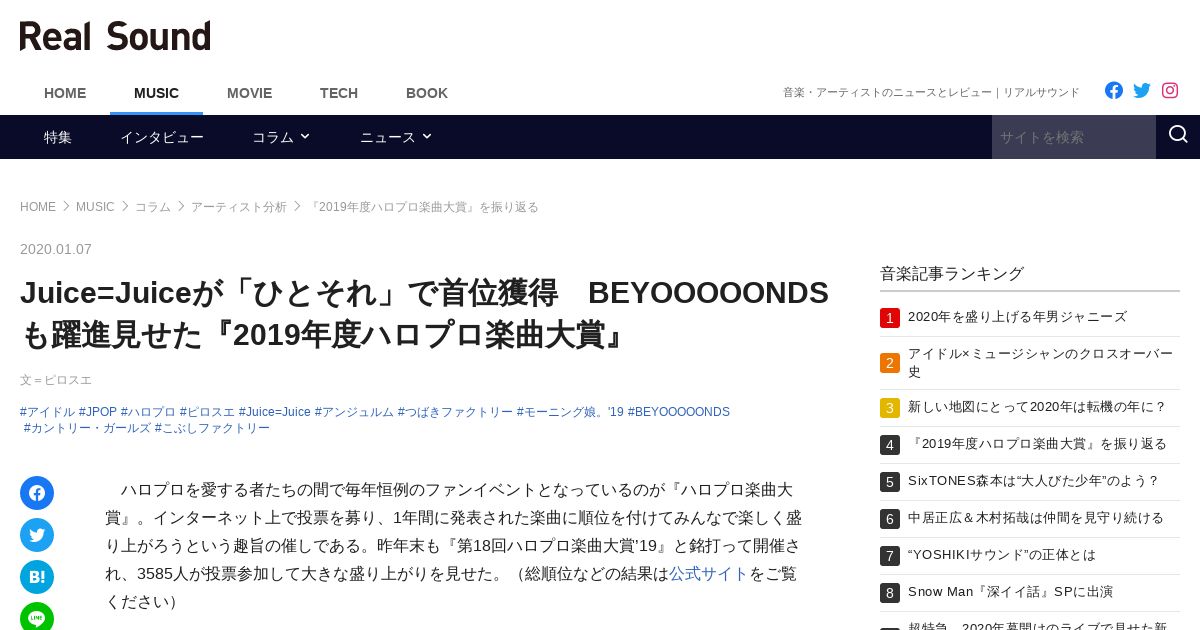Viewport: 1200px width, 630px height.
Task: Open the #アイドル tag
Action: pos(47,412)
